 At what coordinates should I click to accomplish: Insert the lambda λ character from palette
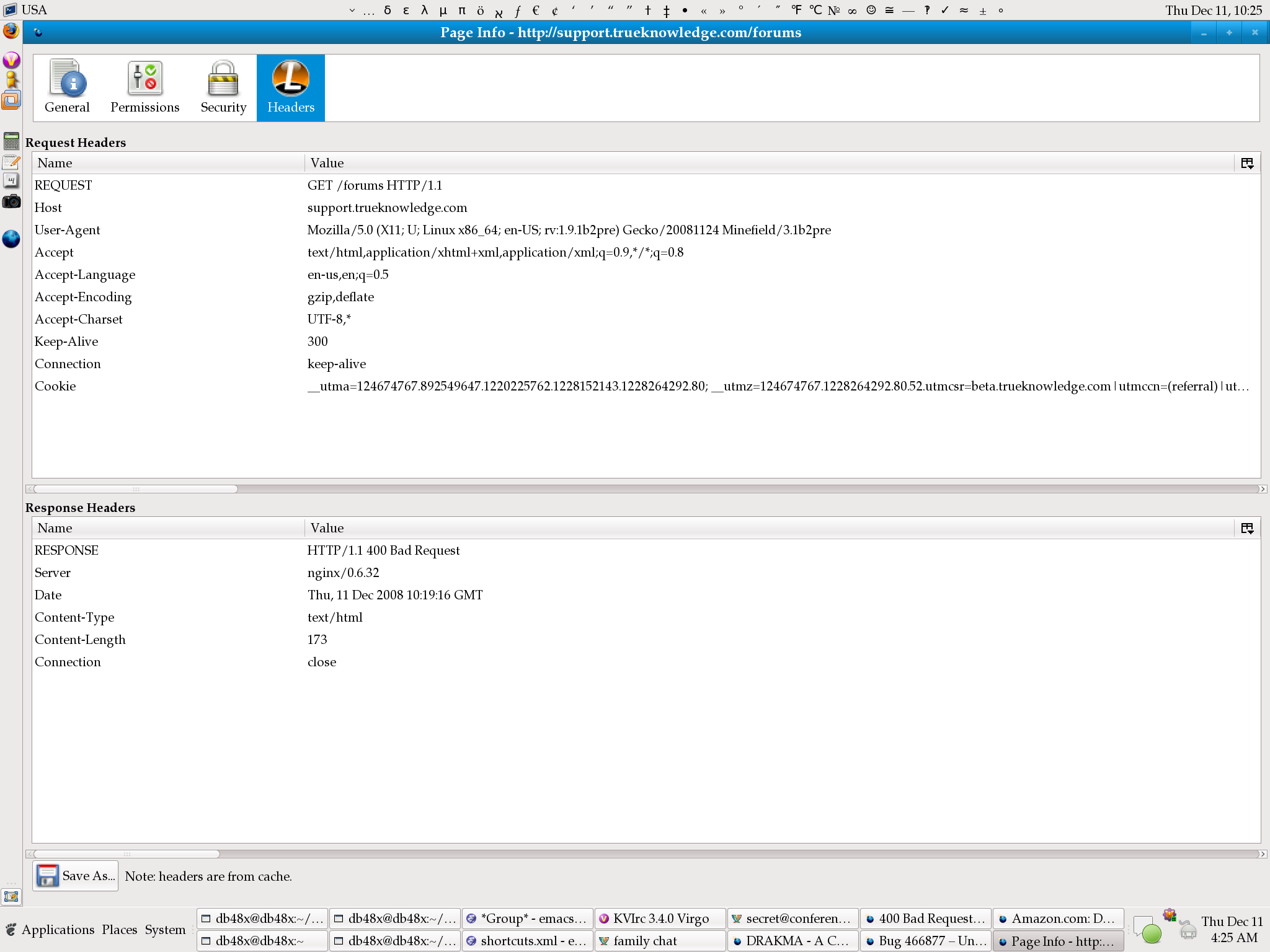(x=425, y=10)
